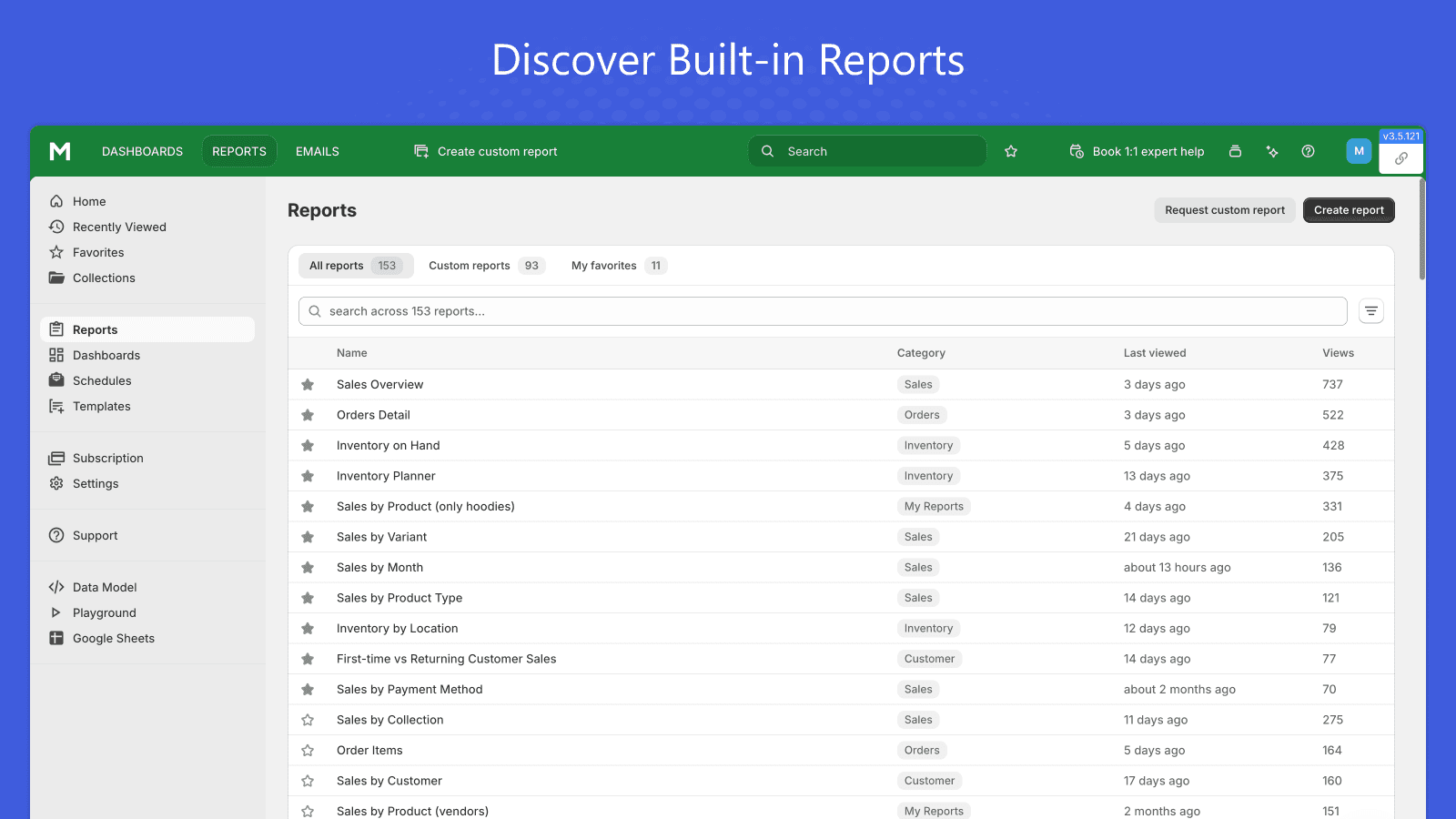Open Schedules from the left sidebar
The image size is (1456, 819).
(x=102, y=380)
